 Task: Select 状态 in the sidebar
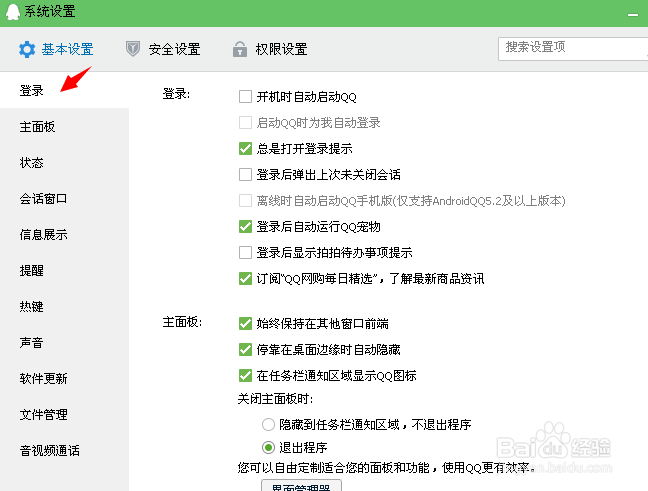(64, 162)
